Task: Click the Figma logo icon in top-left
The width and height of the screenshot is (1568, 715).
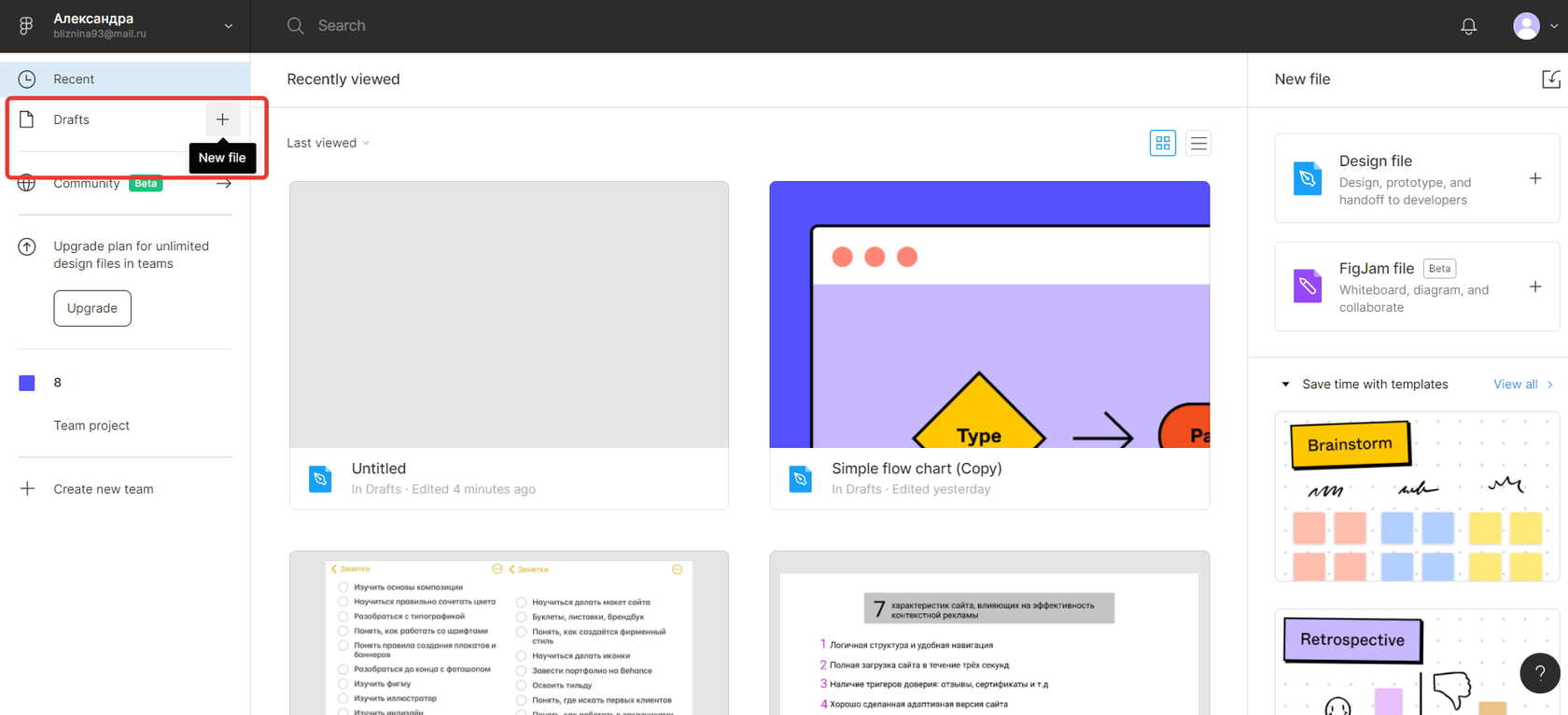Action: pyautogui.click(x=26, y=26)
